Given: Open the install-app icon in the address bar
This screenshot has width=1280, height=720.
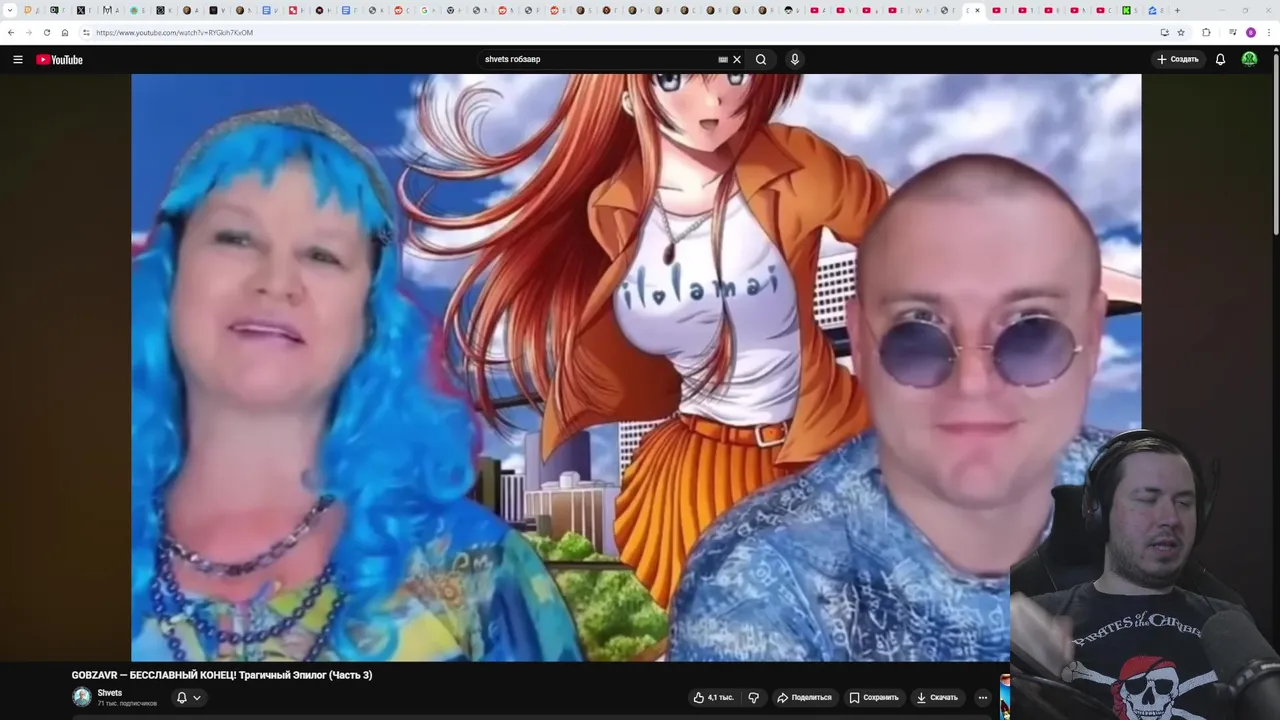Looking at the screenshot, I should [1164, 32].
